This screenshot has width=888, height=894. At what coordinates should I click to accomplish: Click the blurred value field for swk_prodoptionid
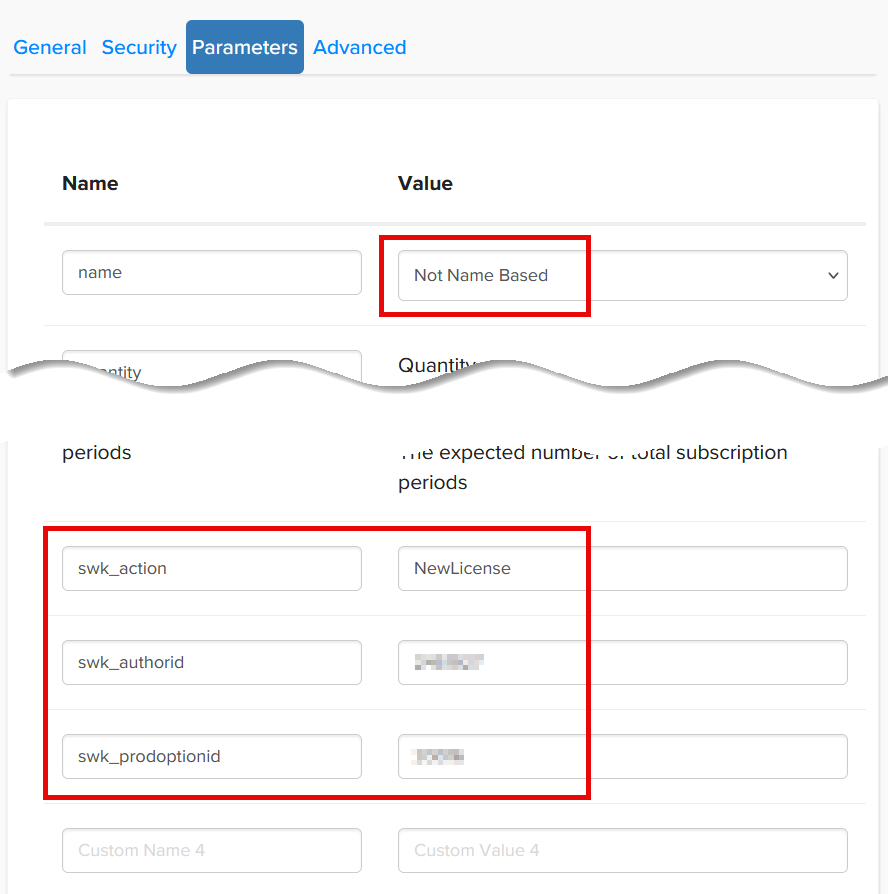tap(622, 756)
